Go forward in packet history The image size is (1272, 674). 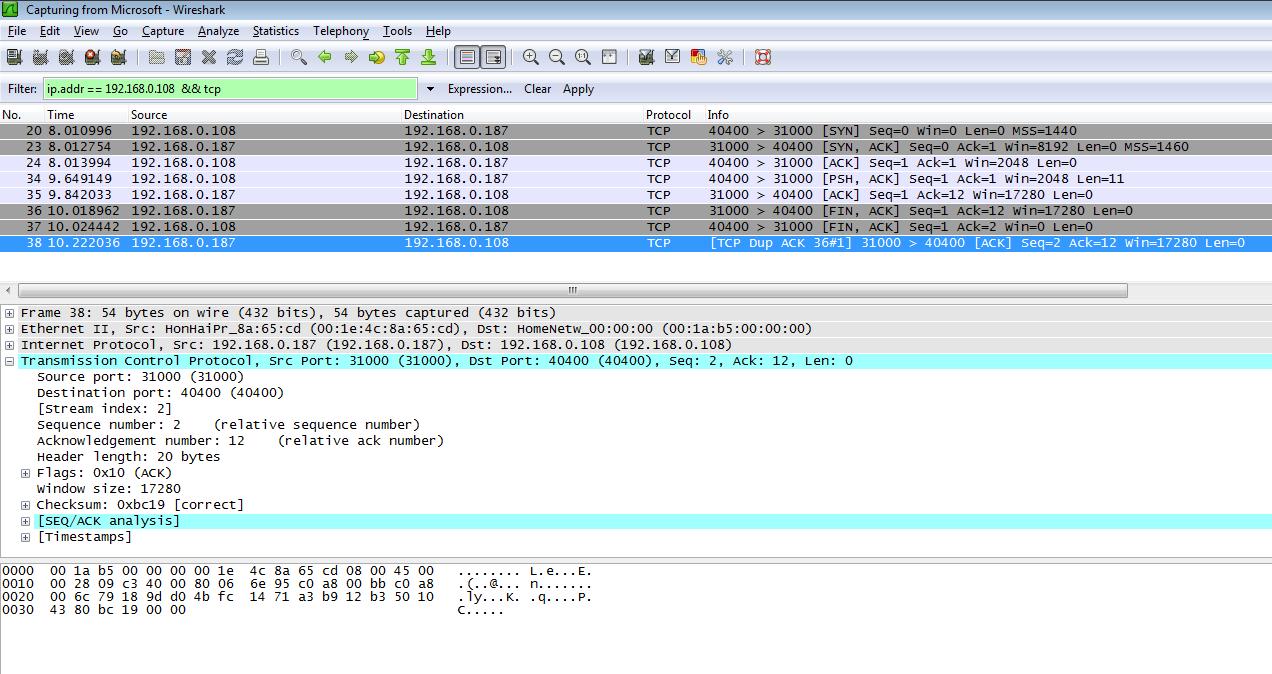coord(351,57)
